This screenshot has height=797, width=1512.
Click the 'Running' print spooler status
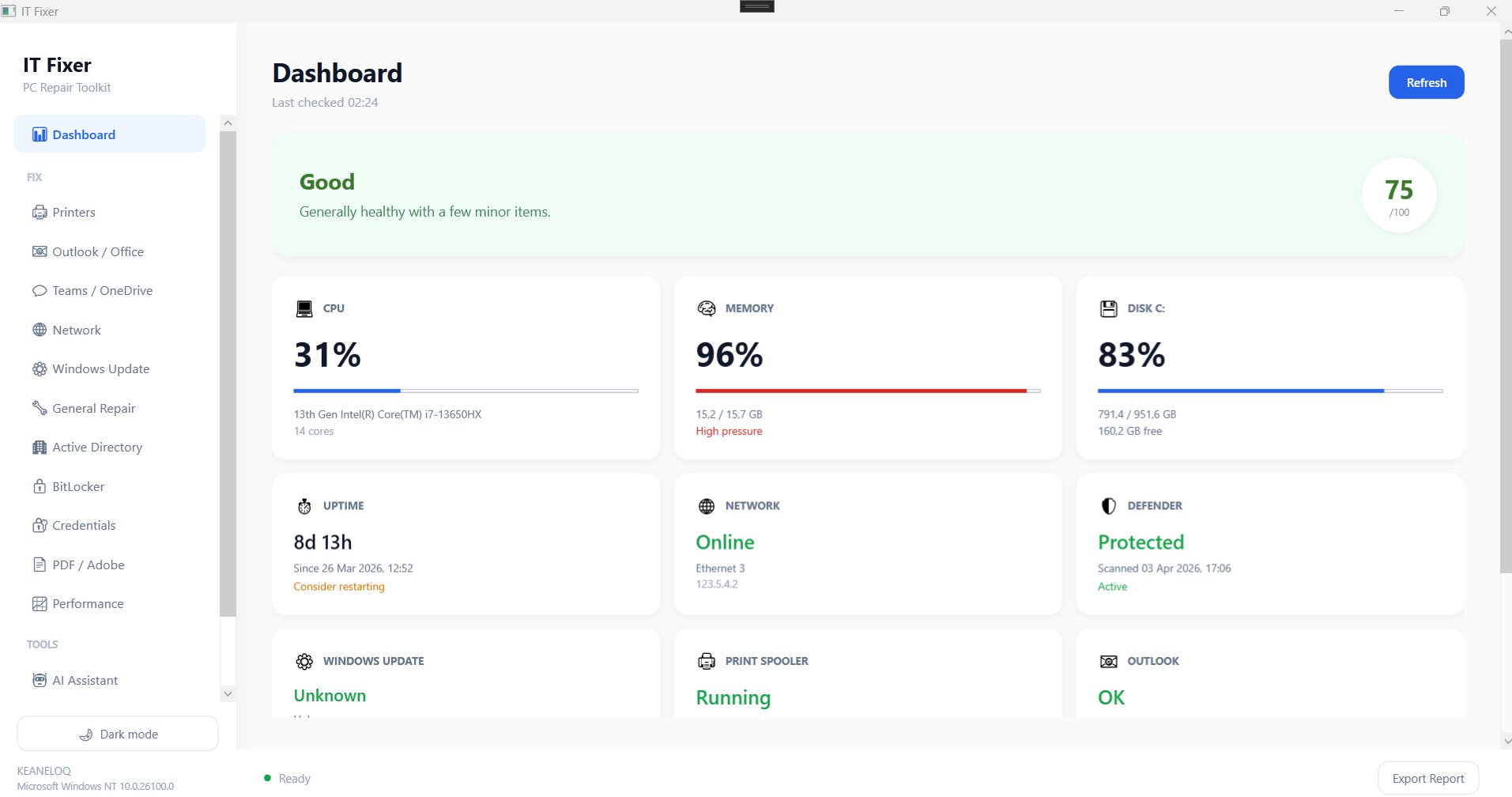pos(733,697)
